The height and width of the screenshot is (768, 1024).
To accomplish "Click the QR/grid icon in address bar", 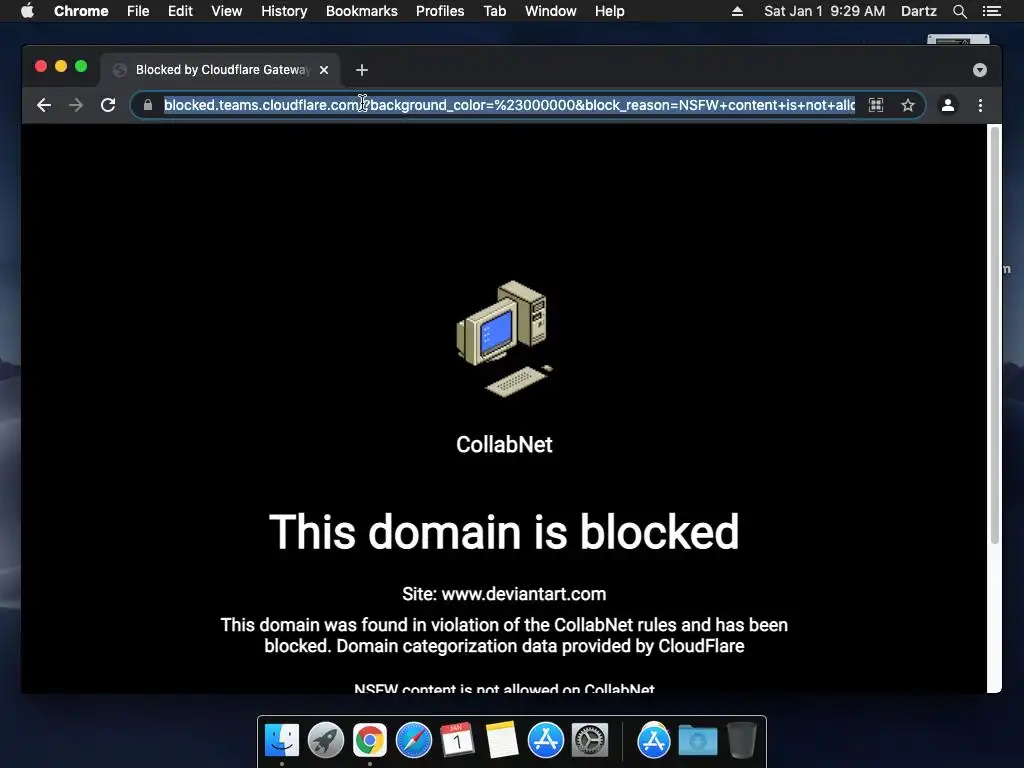I will pos(876,105).
